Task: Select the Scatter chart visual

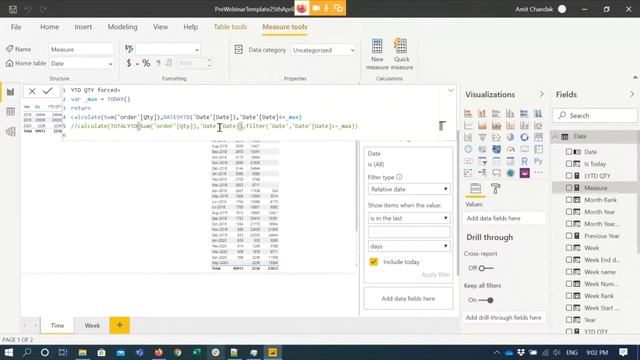Action: pos(496,137)
